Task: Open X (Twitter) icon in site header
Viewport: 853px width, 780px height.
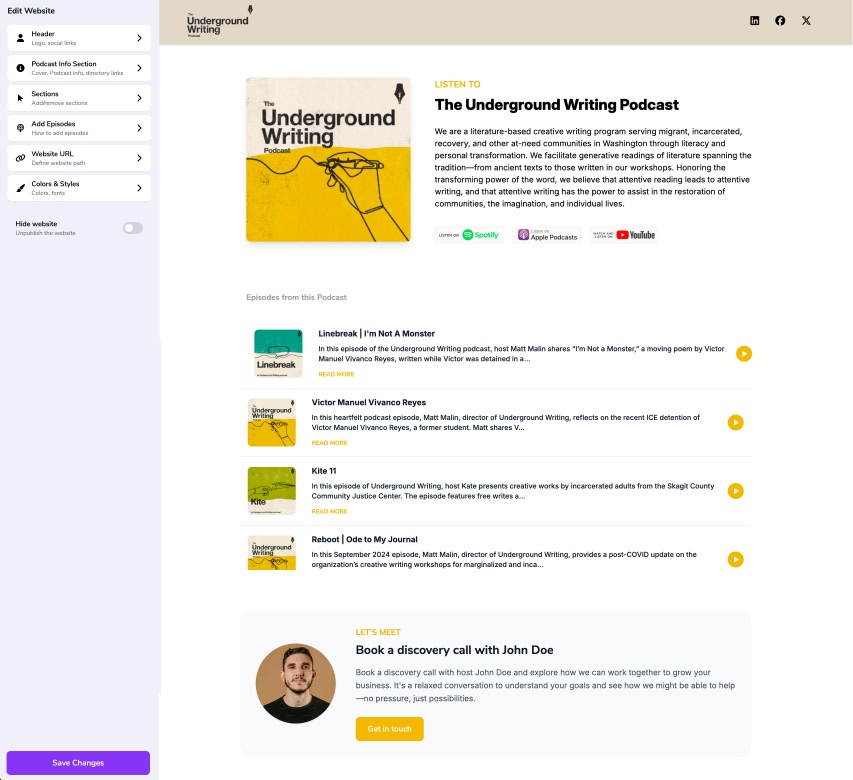Action: [x=806, y=21]
